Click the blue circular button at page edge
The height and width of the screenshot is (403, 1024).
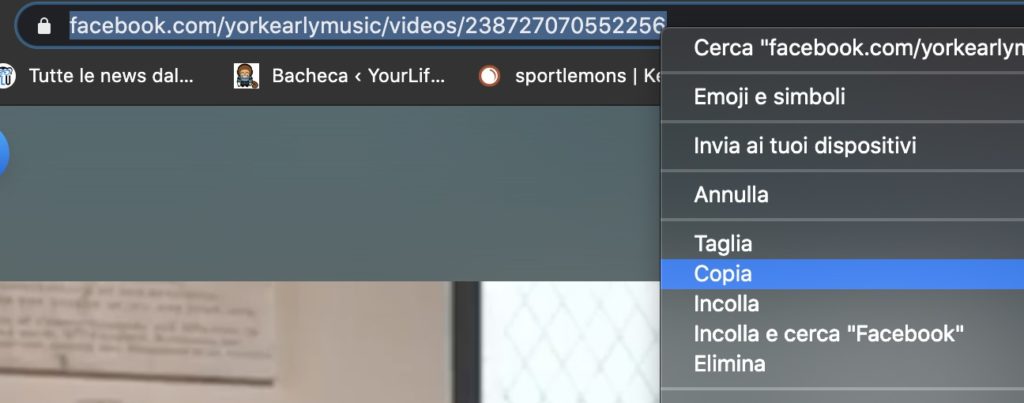click(3, 153)
